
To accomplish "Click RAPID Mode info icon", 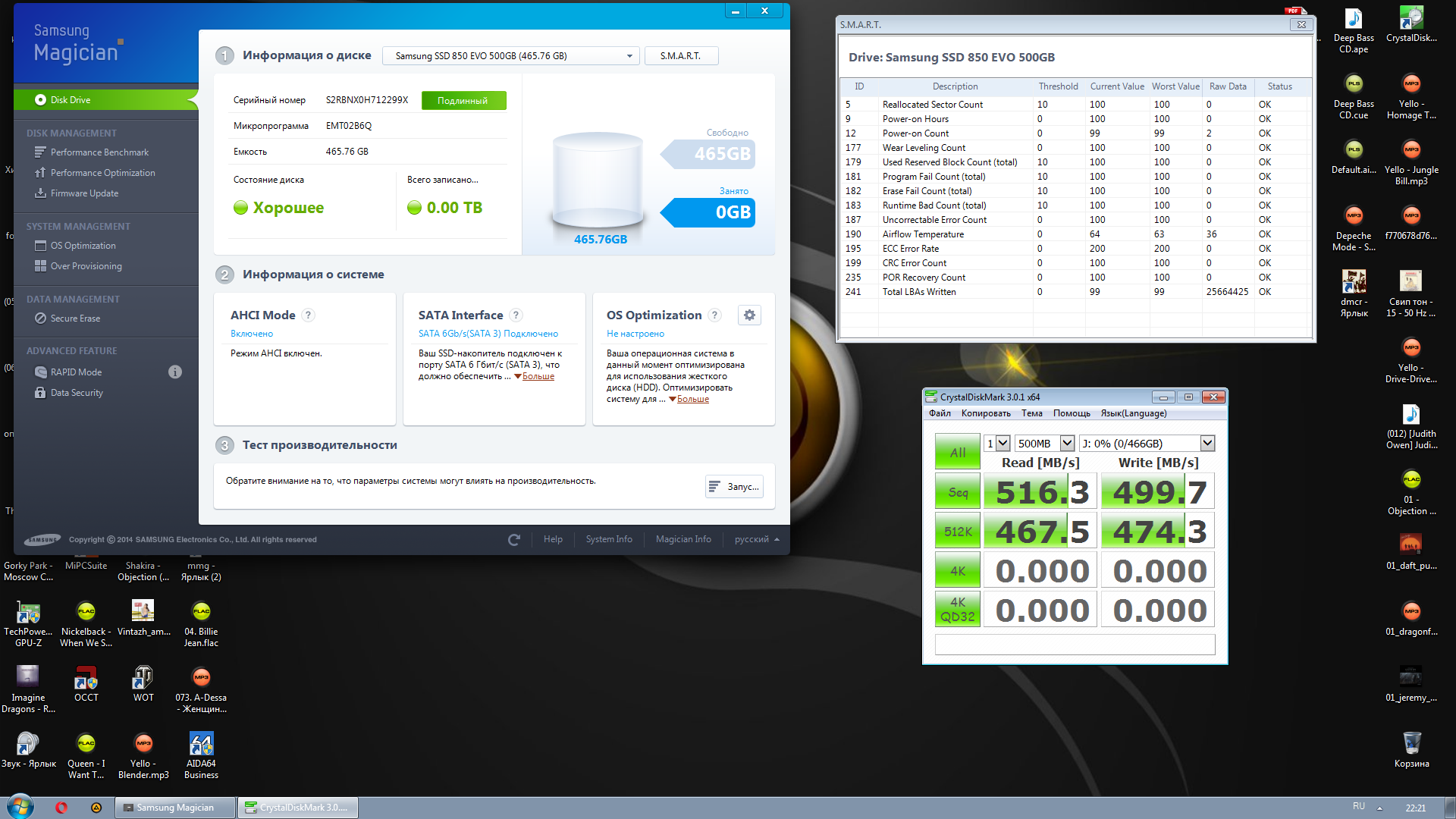I will click(x=175, y=372).
